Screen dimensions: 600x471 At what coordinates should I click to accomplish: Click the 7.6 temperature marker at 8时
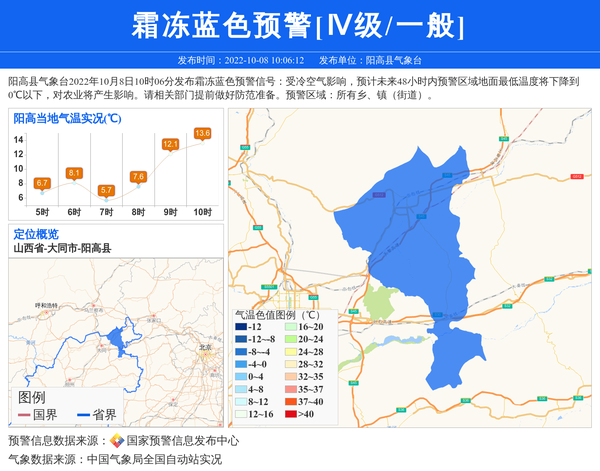pyautogui.click(x=138, y=177)
